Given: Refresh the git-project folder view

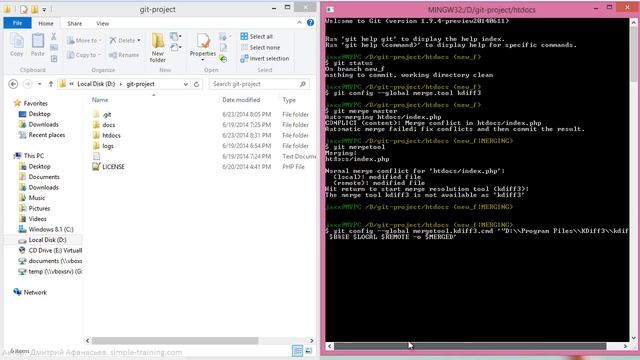Looking at the screenshot, I should point(196,84).
